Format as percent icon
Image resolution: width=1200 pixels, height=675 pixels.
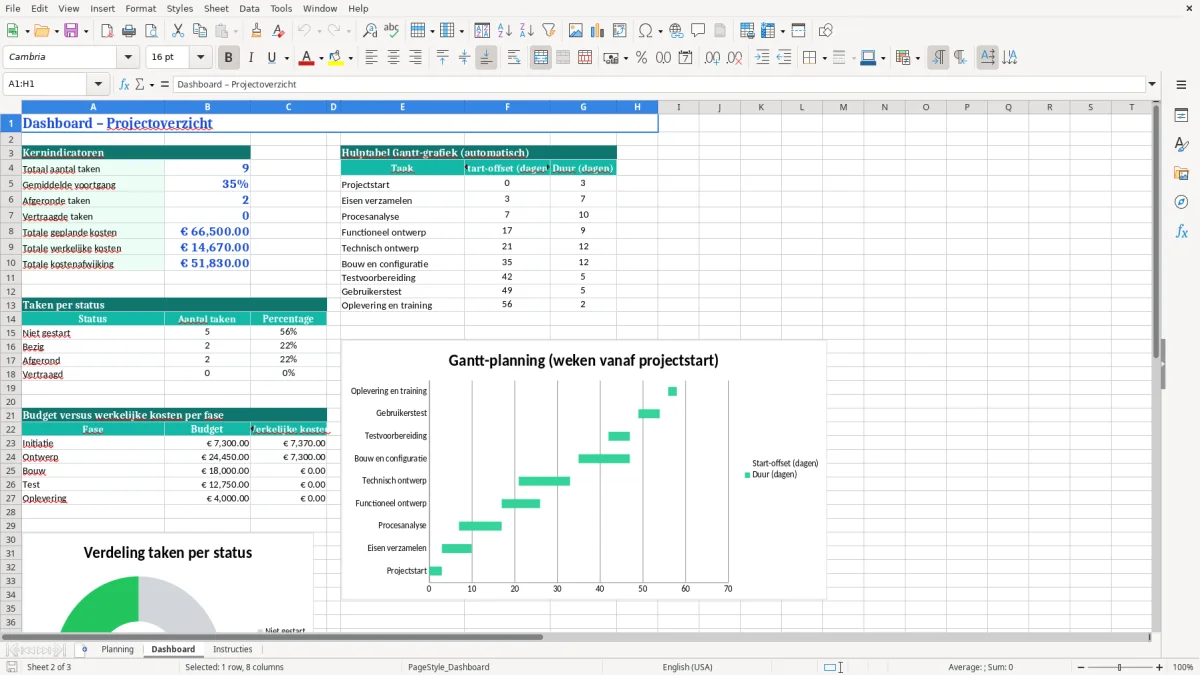pyautogui.click(x=641, y=58)
